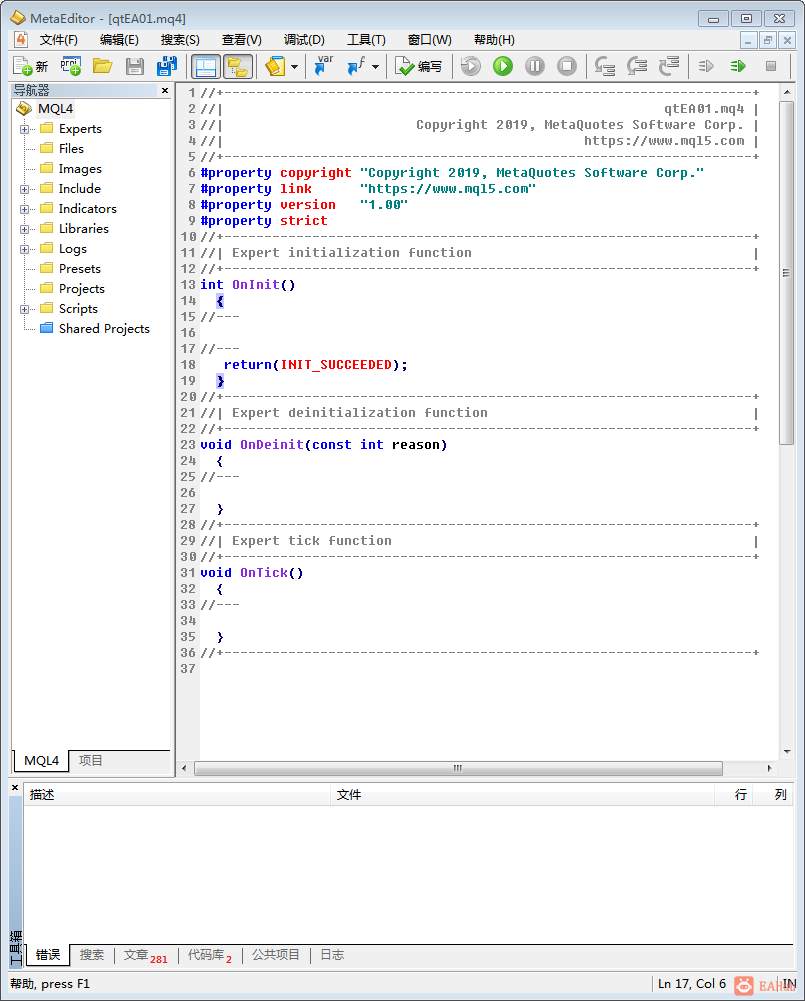This screenshot has width=805, height=1001.
Task: Click the yellow styler book icon
Action: tap(275, 66)
